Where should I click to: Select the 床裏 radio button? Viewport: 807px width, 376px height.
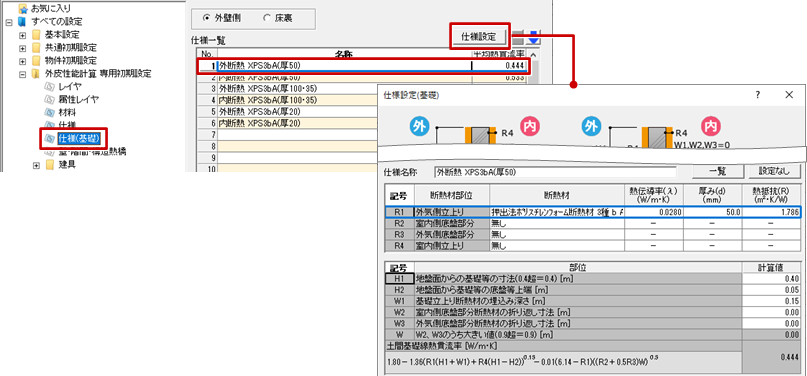pos(267,18)
